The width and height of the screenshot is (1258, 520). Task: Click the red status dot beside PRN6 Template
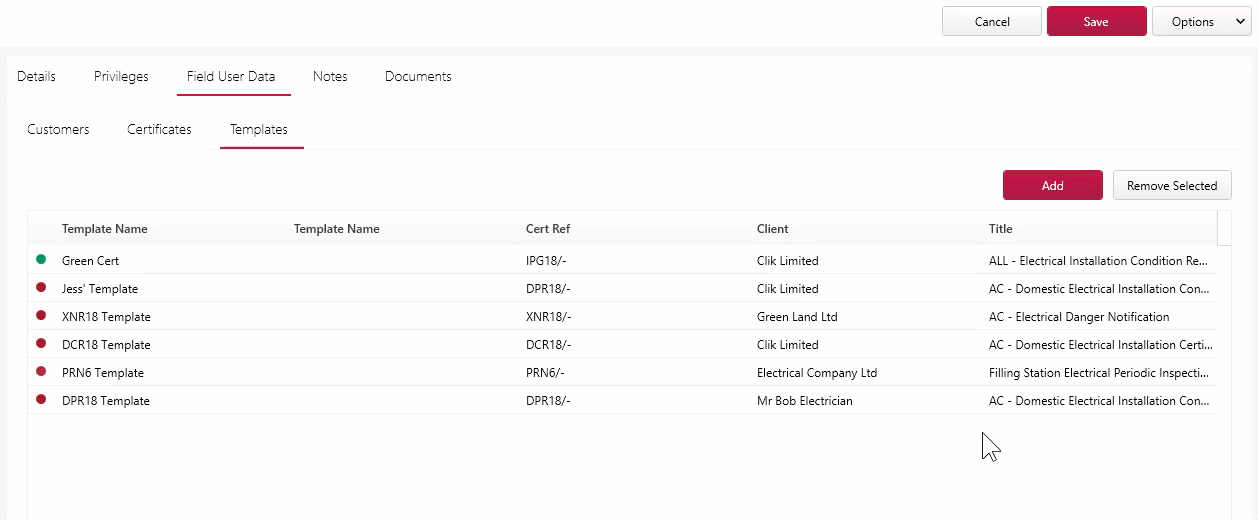point(41,371)
